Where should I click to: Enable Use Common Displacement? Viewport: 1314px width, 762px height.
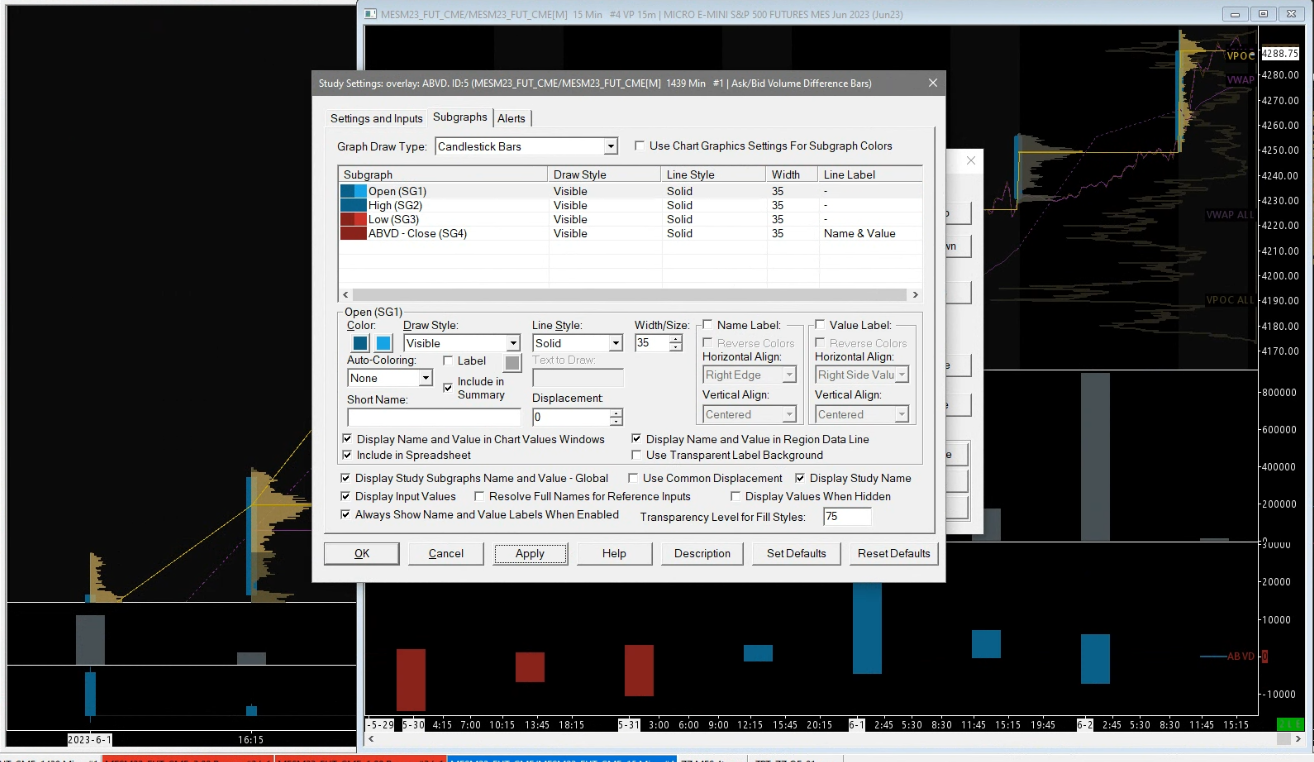click(x=633, y=478)
